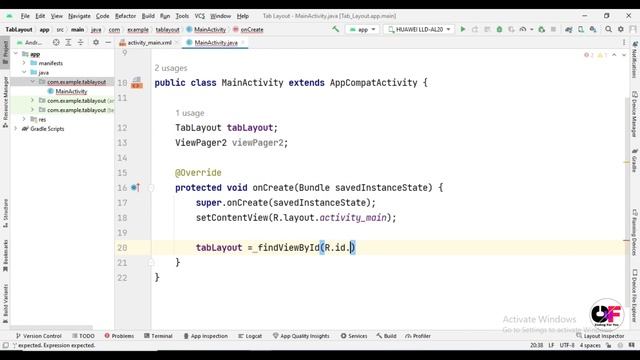Open the Profiler tool window

(418, 336)
